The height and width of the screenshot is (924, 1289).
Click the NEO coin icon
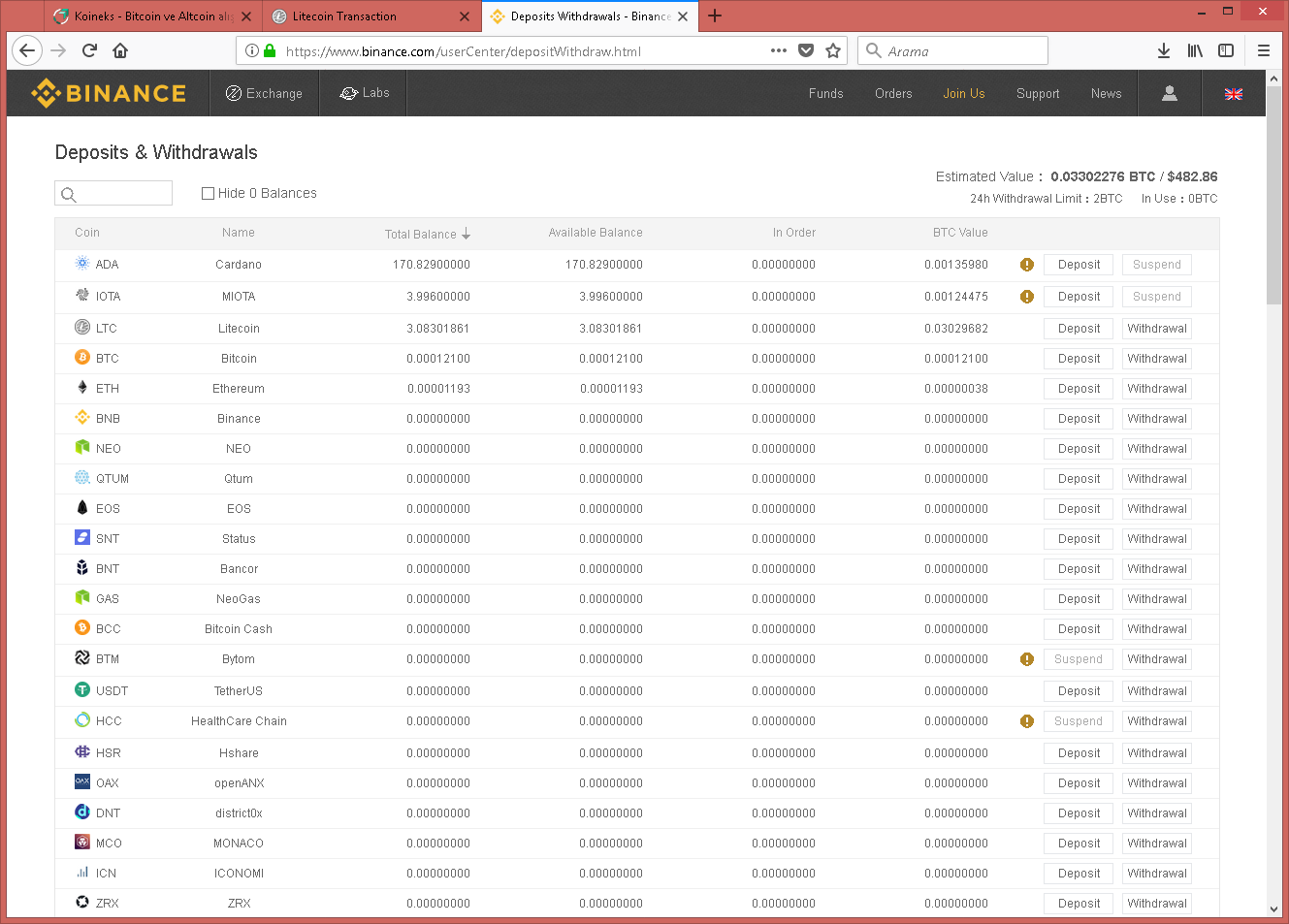tap(82, 448)
